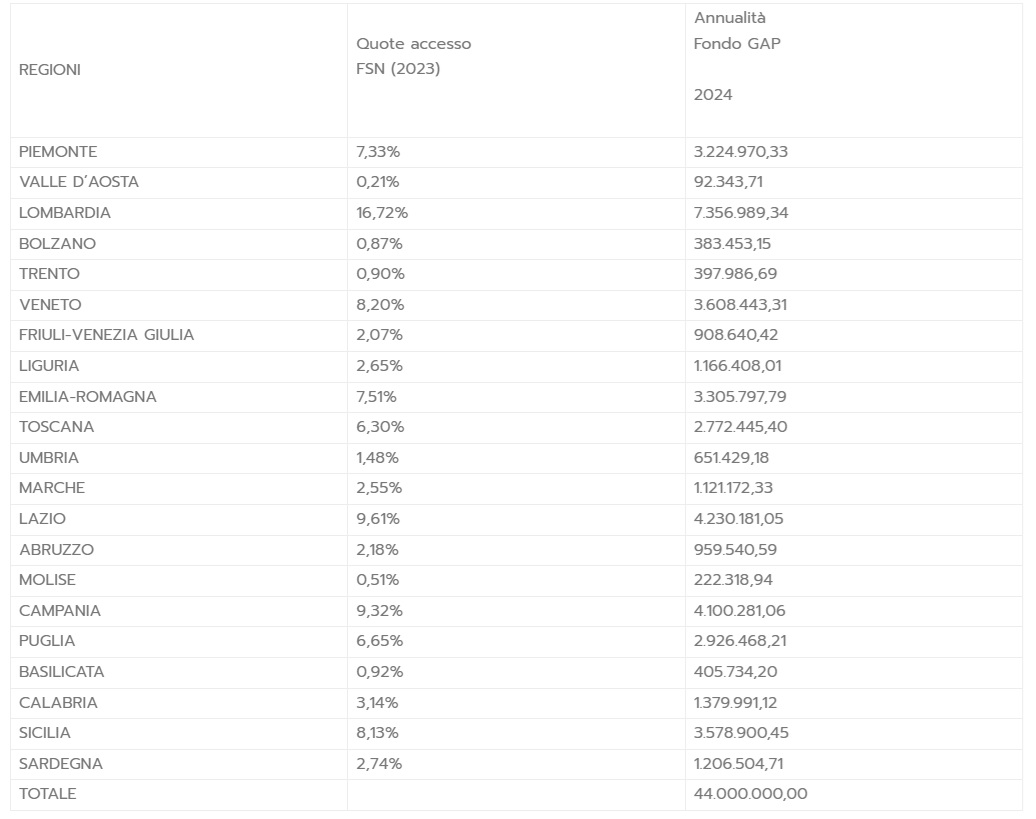
Task: Click the TOTALE row label
Action: (48, 794)
